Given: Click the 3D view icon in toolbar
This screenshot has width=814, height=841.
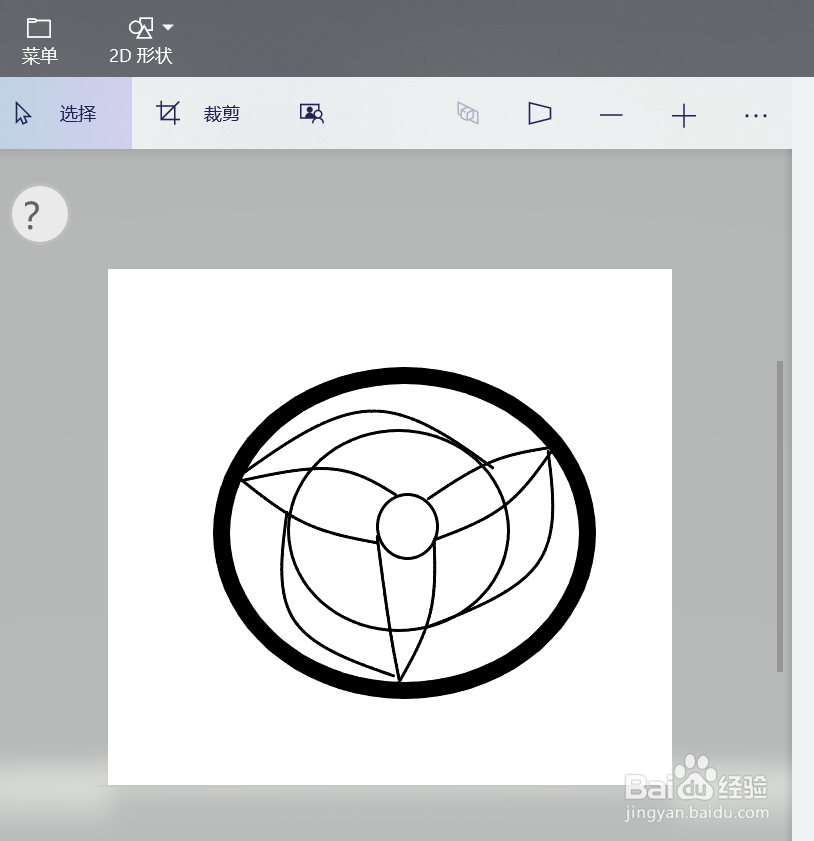Looking at the screenshot, I should point(466,113).
